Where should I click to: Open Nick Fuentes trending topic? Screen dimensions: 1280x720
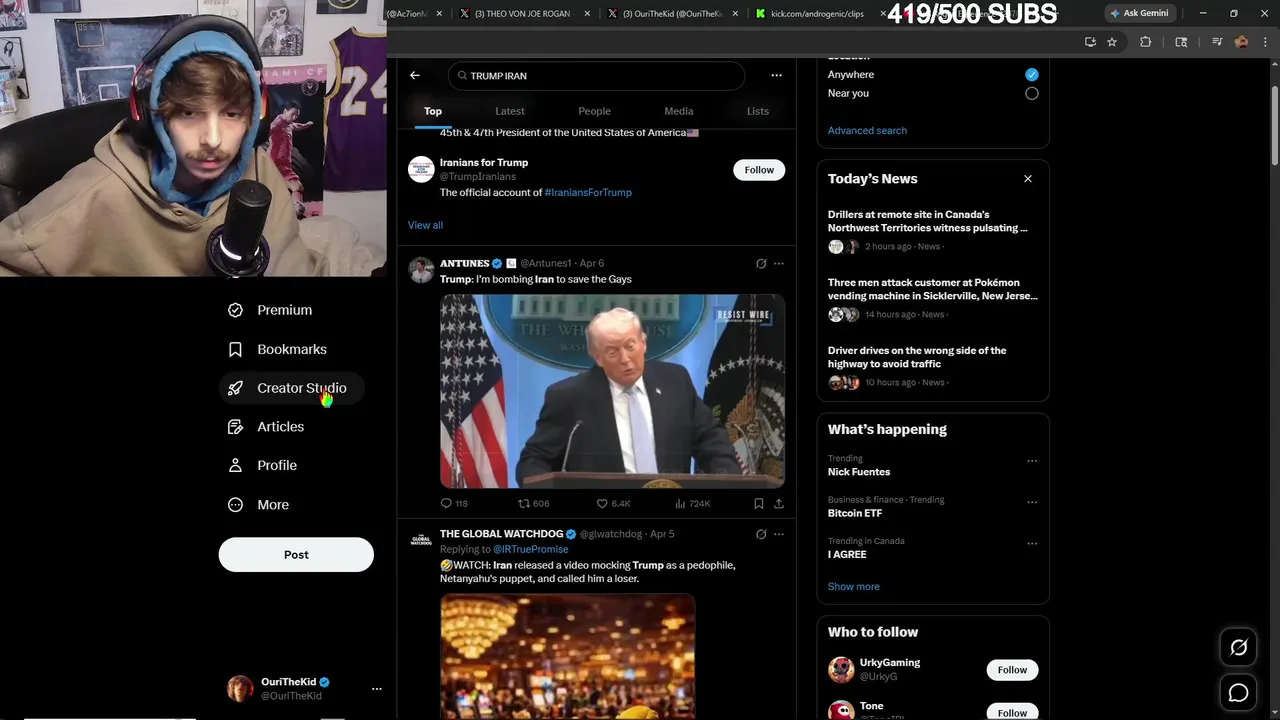(x=859, y=472)
